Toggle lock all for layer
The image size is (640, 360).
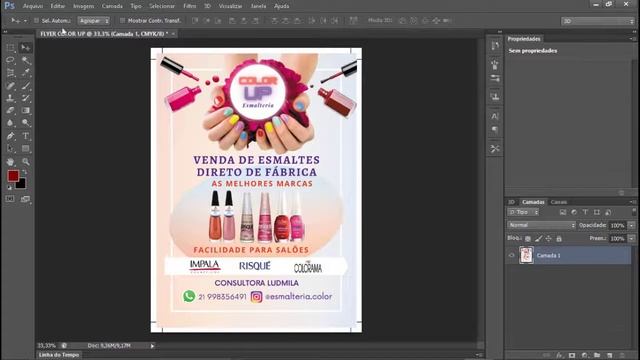point(559,238)
